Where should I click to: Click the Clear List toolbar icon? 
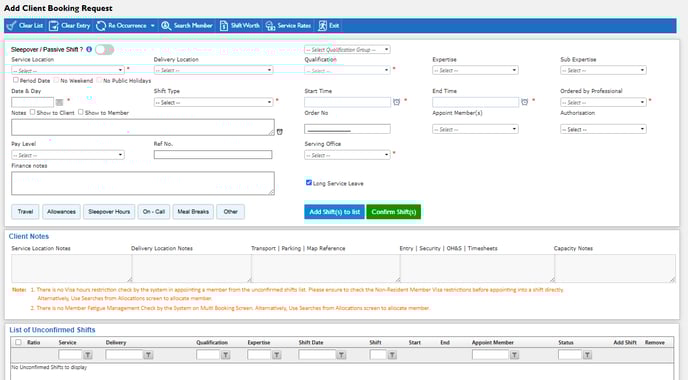click(x=12, y=26)
